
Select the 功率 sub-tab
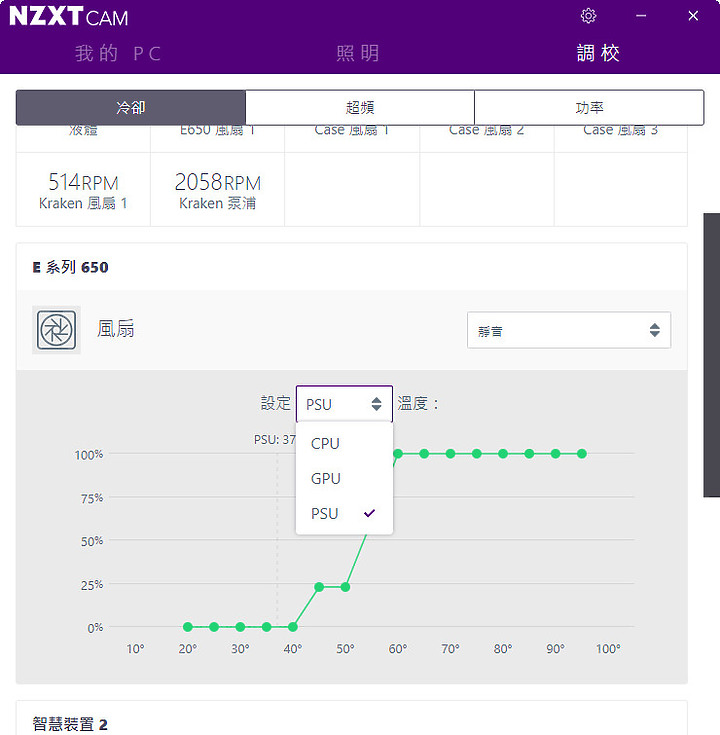click(x=589, y=107)
